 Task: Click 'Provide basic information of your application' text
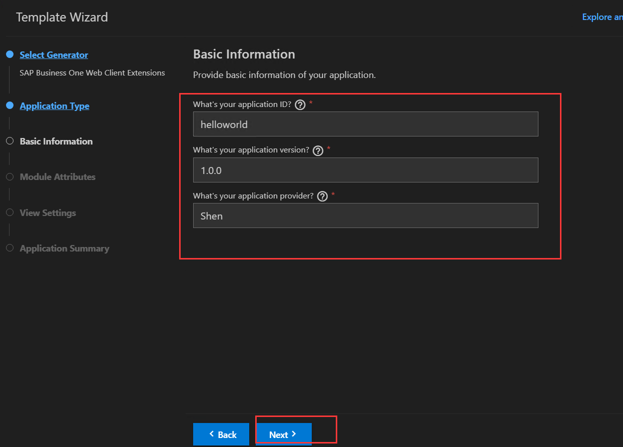(x=284, y=75)
